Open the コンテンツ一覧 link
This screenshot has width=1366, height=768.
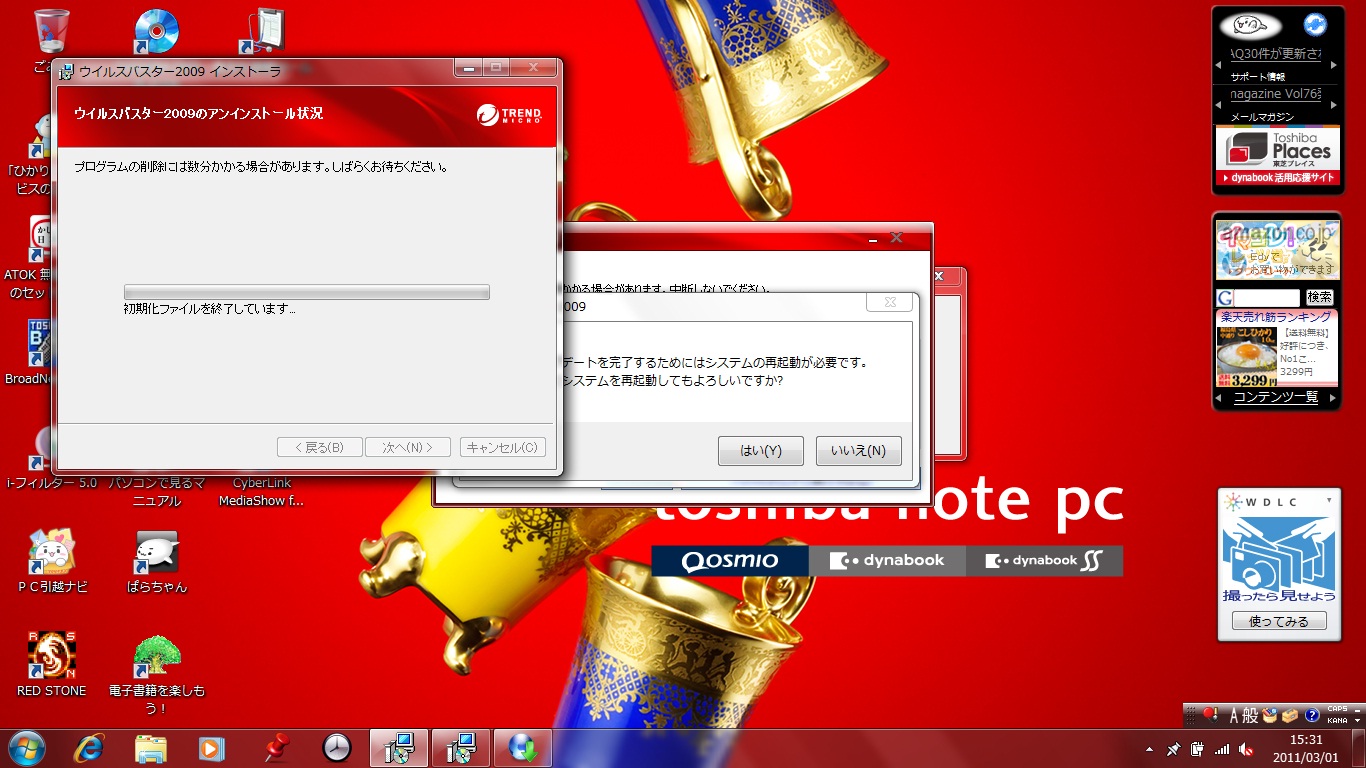(x=1276, y=397)
